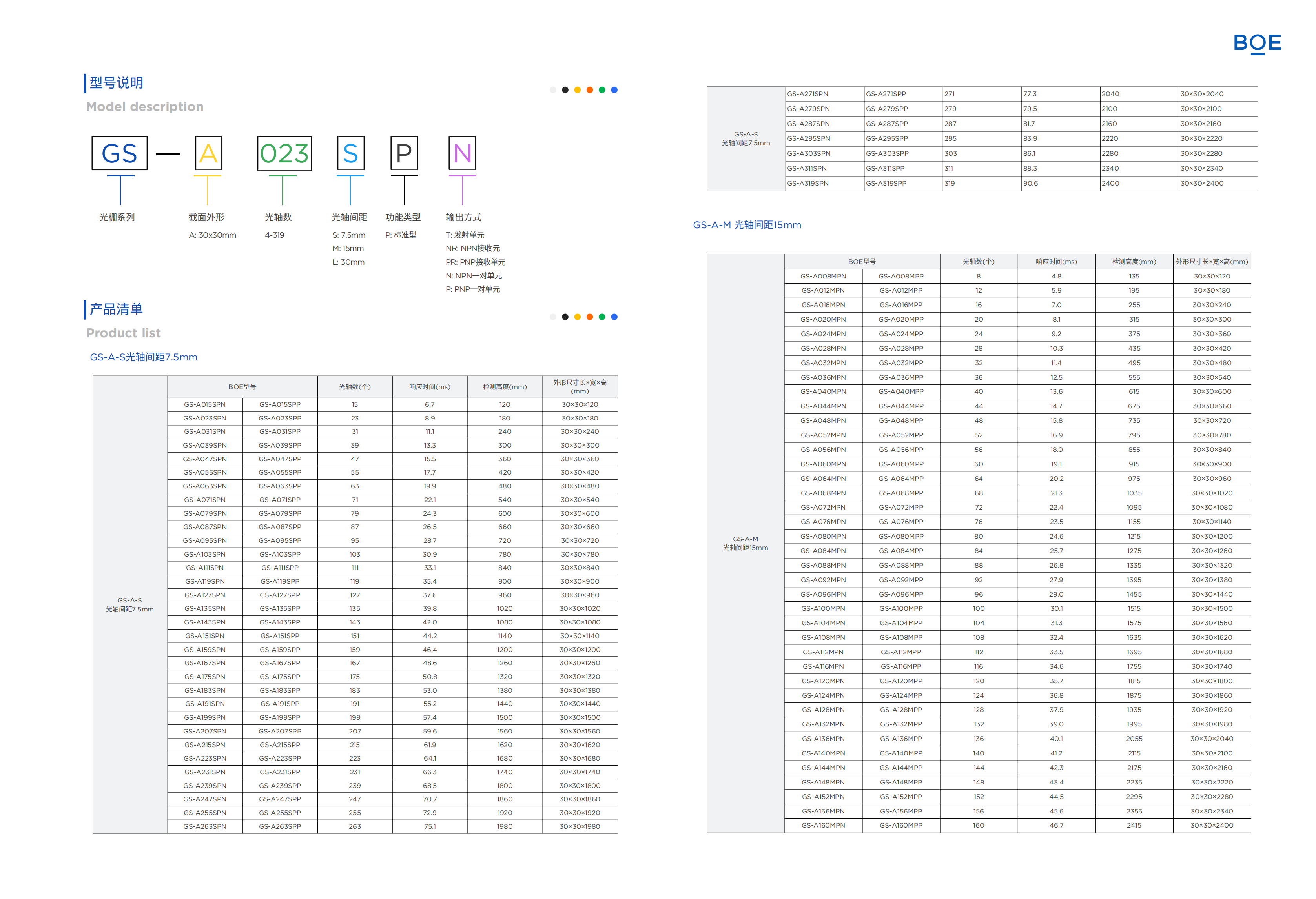This screenshot has width=1316, height=899.
Task: Click the green dot beside Product list
Action: pyautogui.click(x=601, y=317)
